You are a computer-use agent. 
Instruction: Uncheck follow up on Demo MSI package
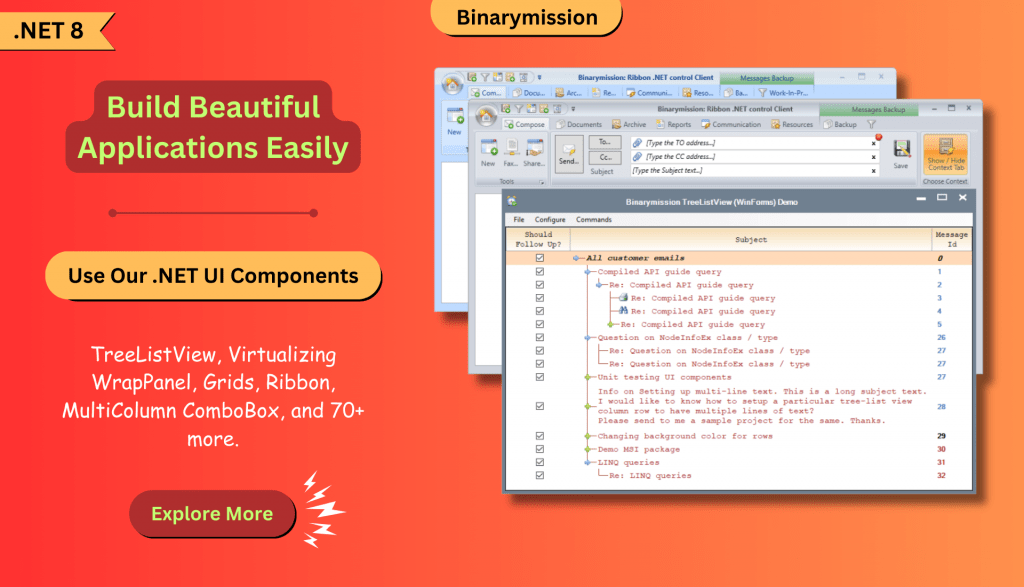[x=539, y=450]
